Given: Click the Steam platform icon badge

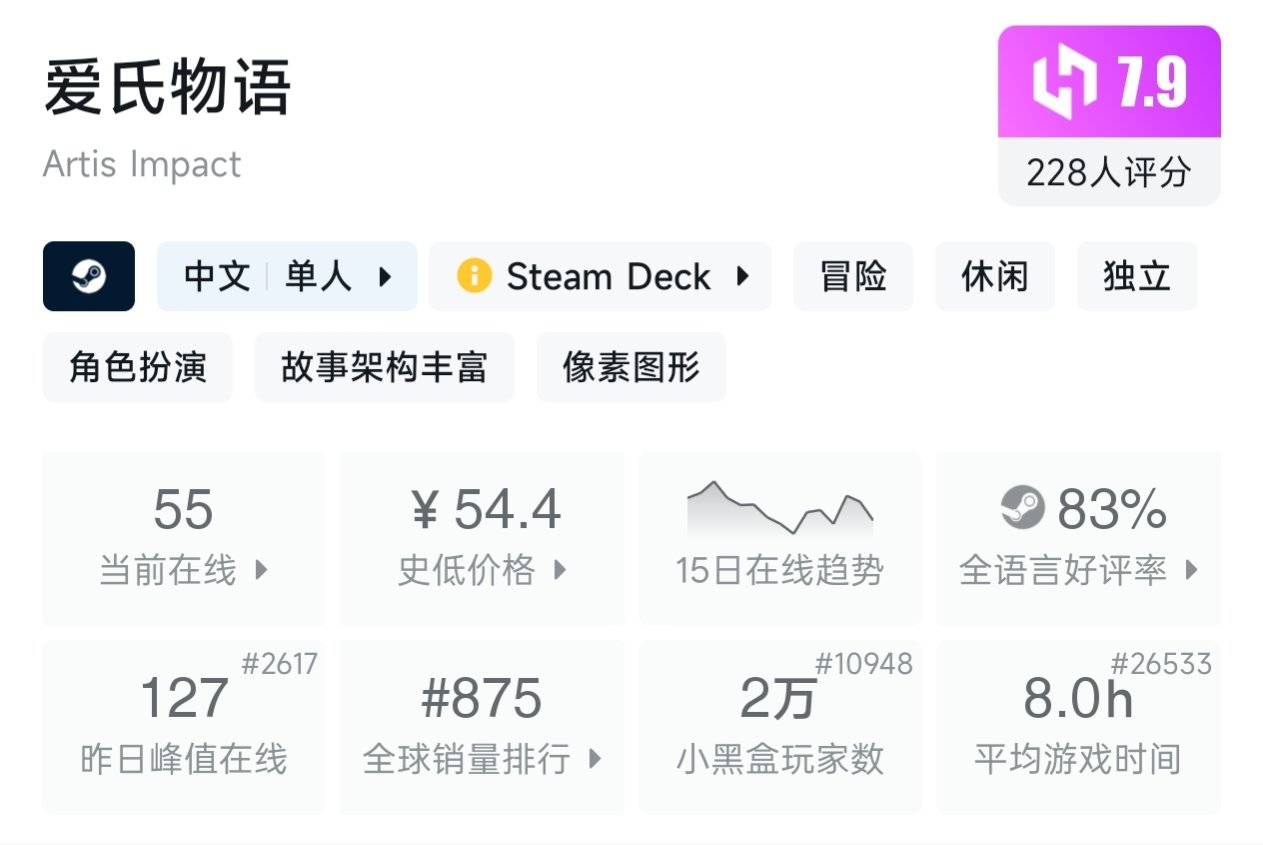Looking at the screenshot, I should pyautogui.click(x=89, y=276).
